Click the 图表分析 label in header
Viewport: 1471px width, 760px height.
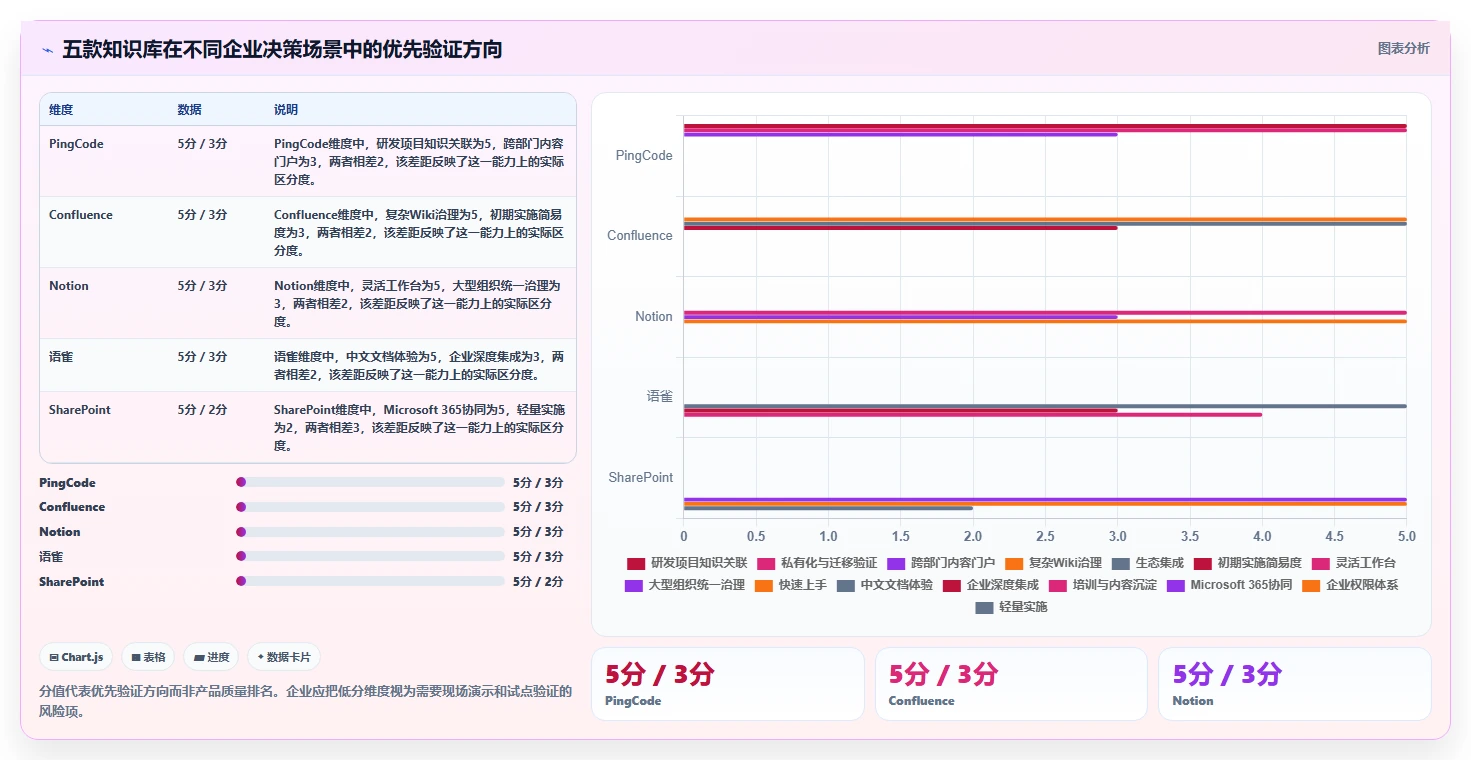pos(1403,48)
